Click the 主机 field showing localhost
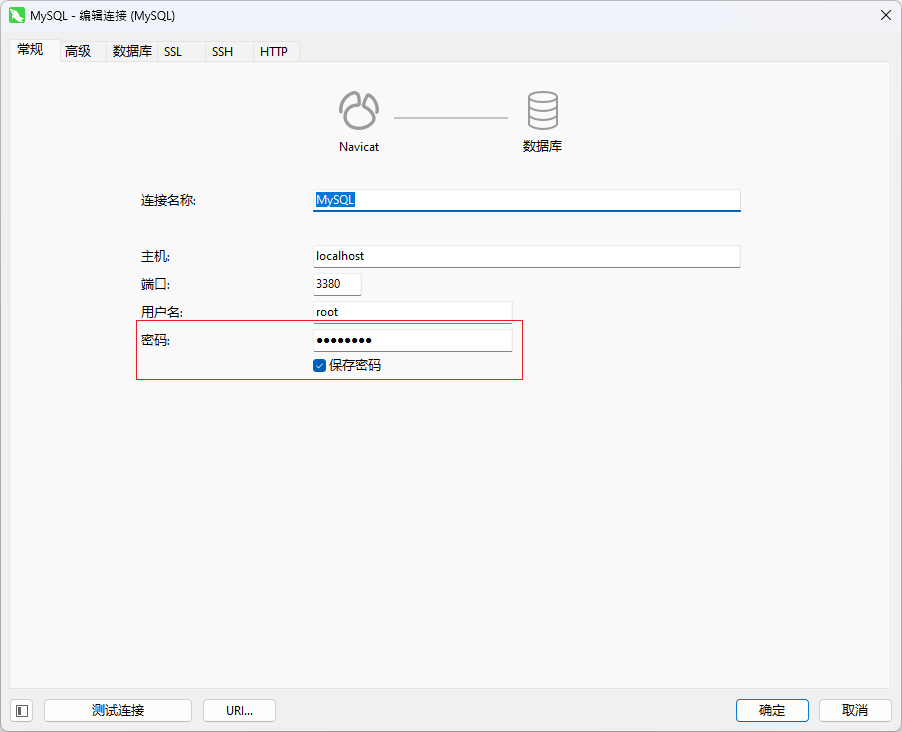 coord(527,256)
